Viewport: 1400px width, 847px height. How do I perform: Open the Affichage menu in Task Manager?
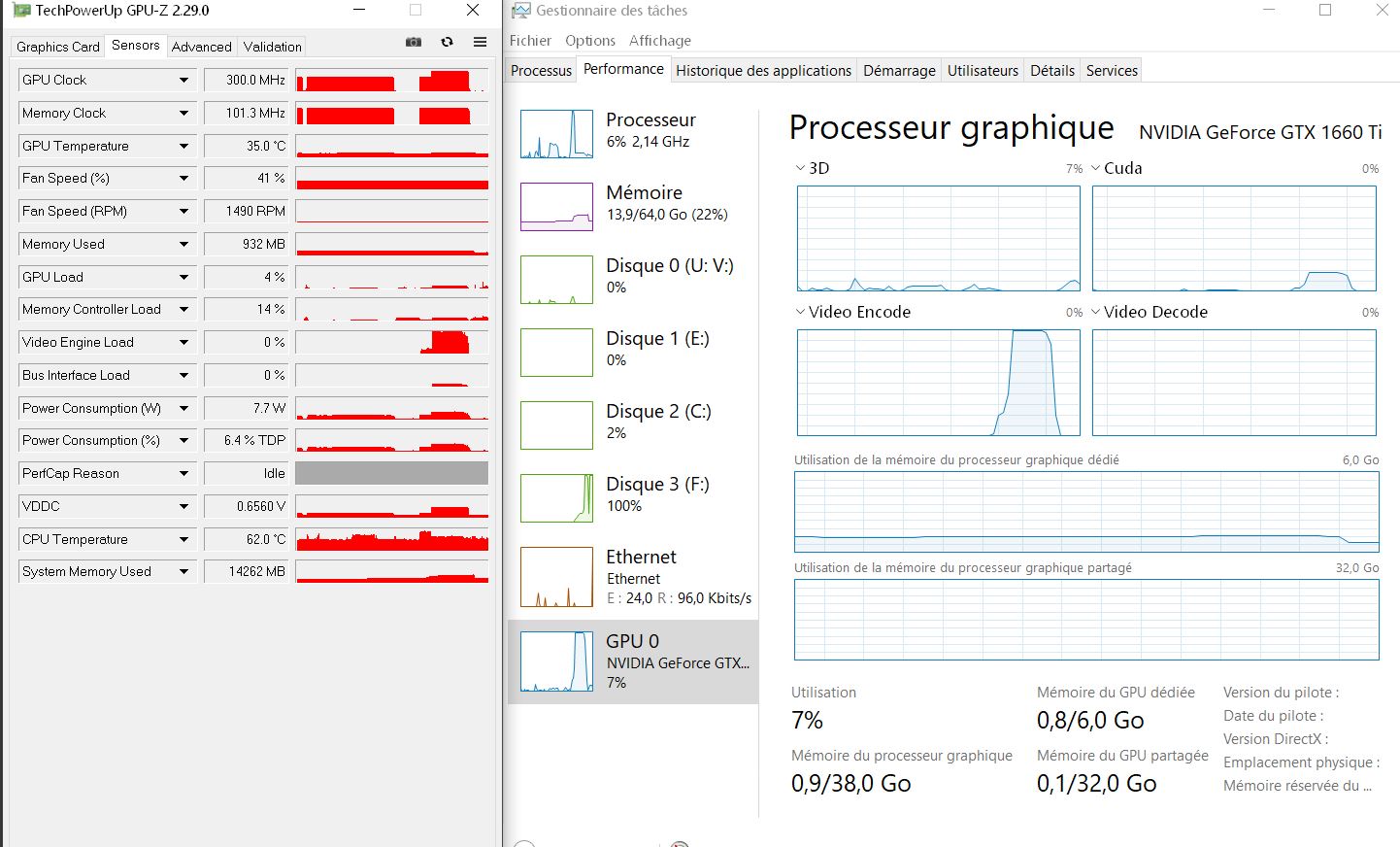pos(660,41)
